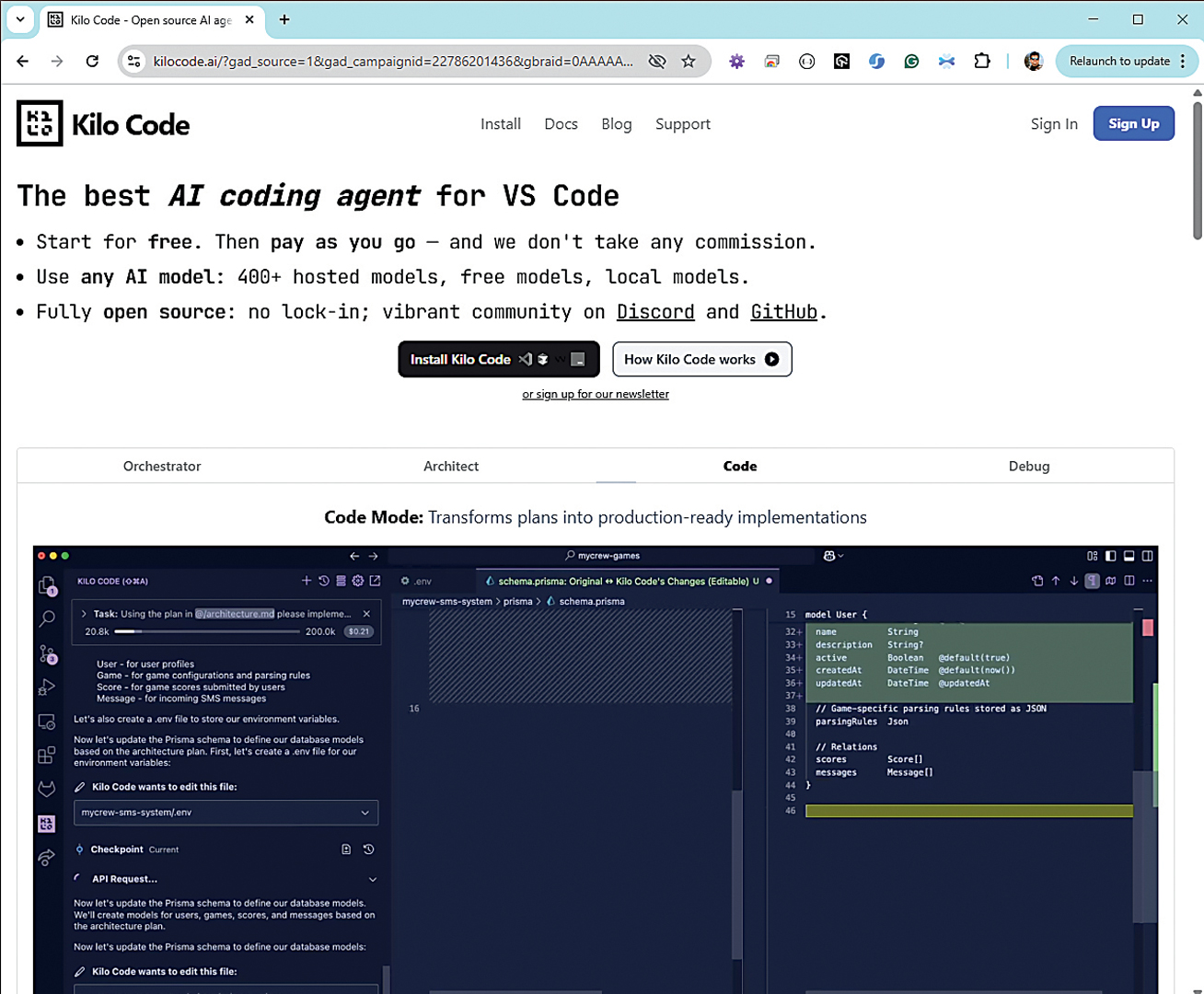Click the Grammarly extension icon
Viewport: 1204px width, 994px height.
[x=911, y=62]
